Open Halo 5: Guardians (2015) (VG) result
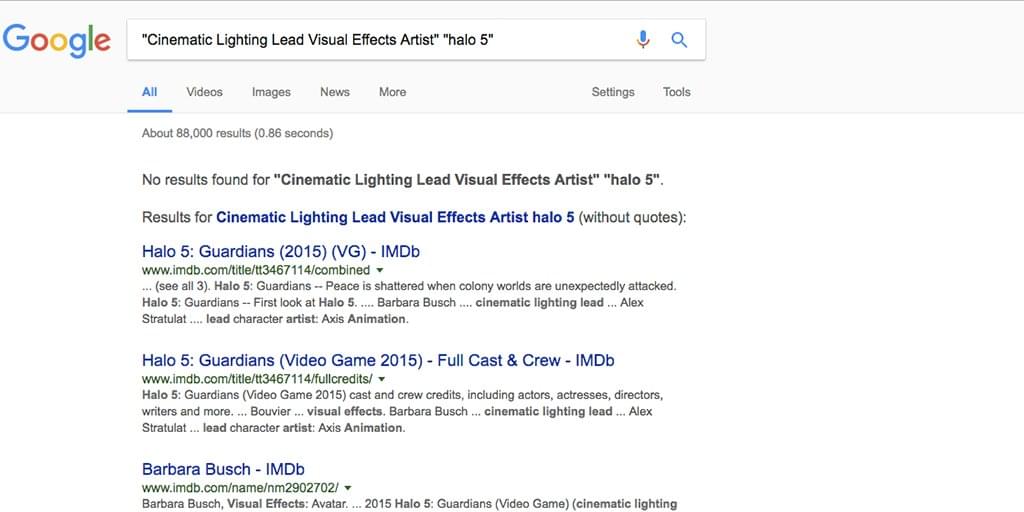The image size is (1024, 512). [x=281, y=251]
